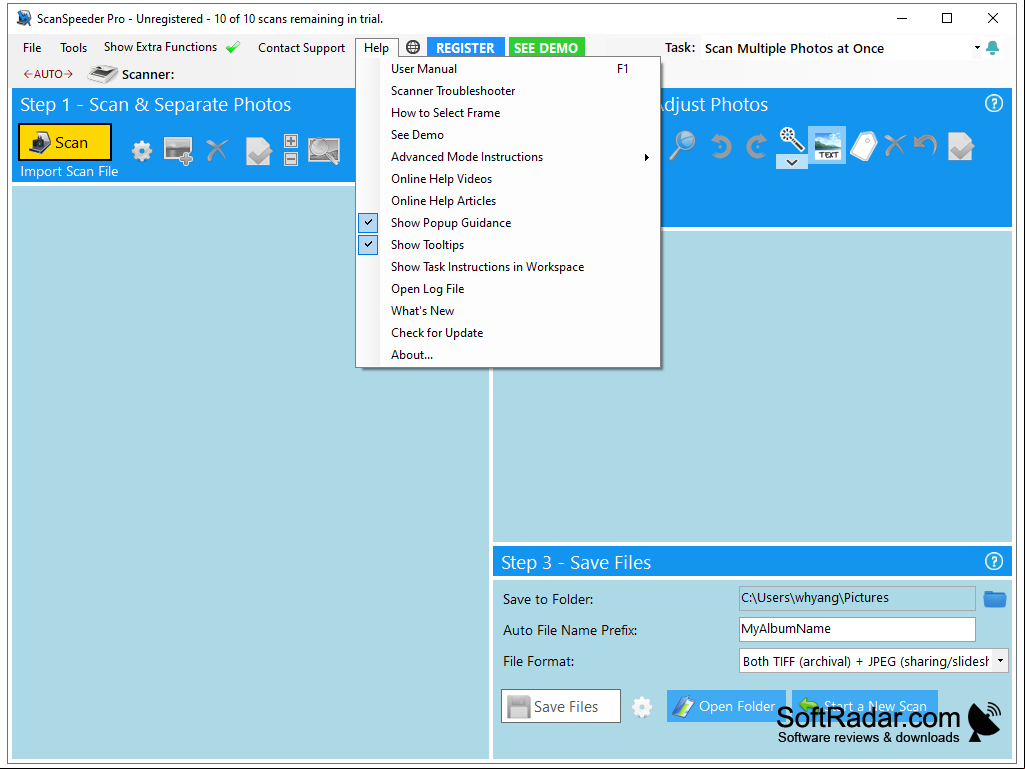Select Open Log File
The image size is (1025, 769).
click(508, 289)
